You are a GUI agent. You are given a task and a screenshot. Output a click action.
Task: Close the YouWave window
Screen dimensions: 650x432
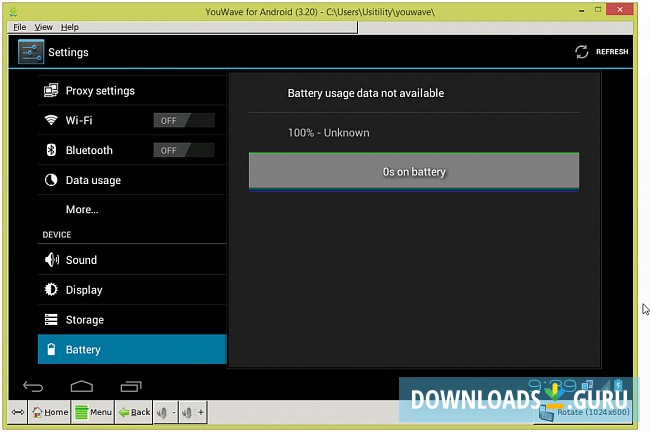point(620,9)
